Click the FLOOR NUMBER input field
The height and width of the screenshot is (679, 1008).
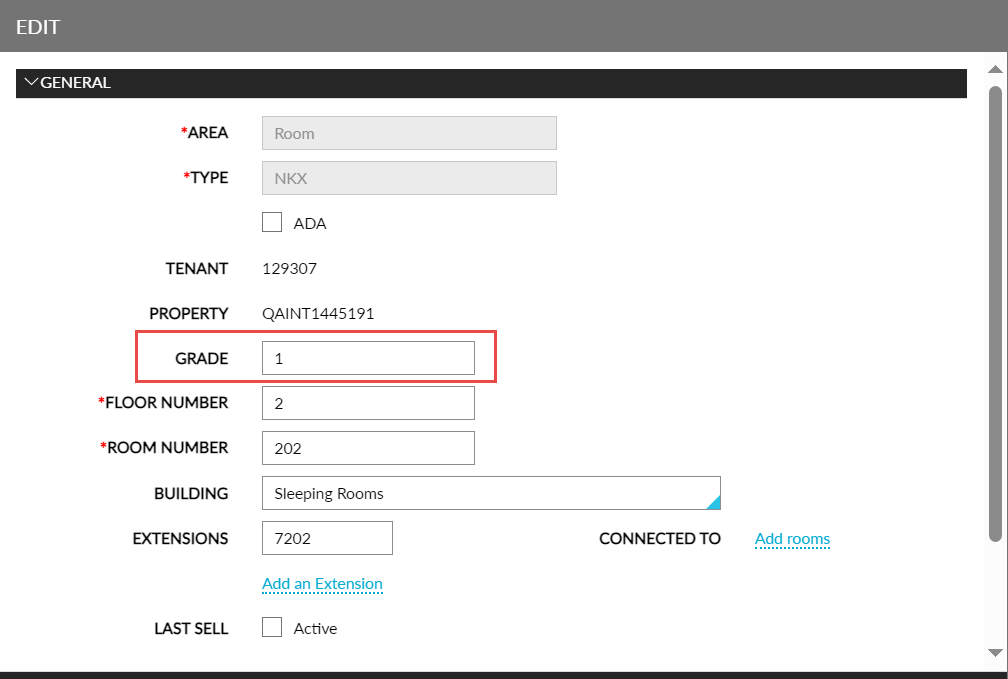(x=368, y=403)
